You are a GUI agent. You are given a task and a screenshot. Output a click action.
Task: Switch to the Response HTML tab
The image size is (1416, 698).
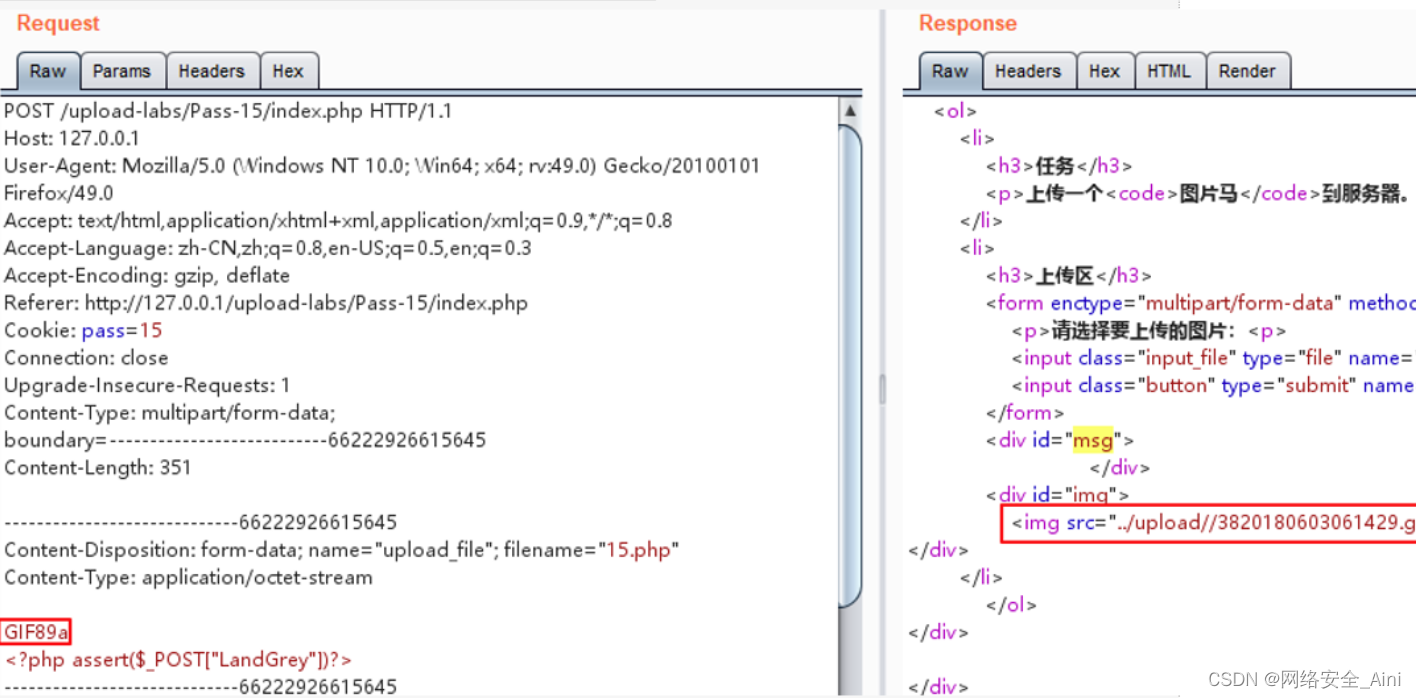click(x=1169, y=71)
